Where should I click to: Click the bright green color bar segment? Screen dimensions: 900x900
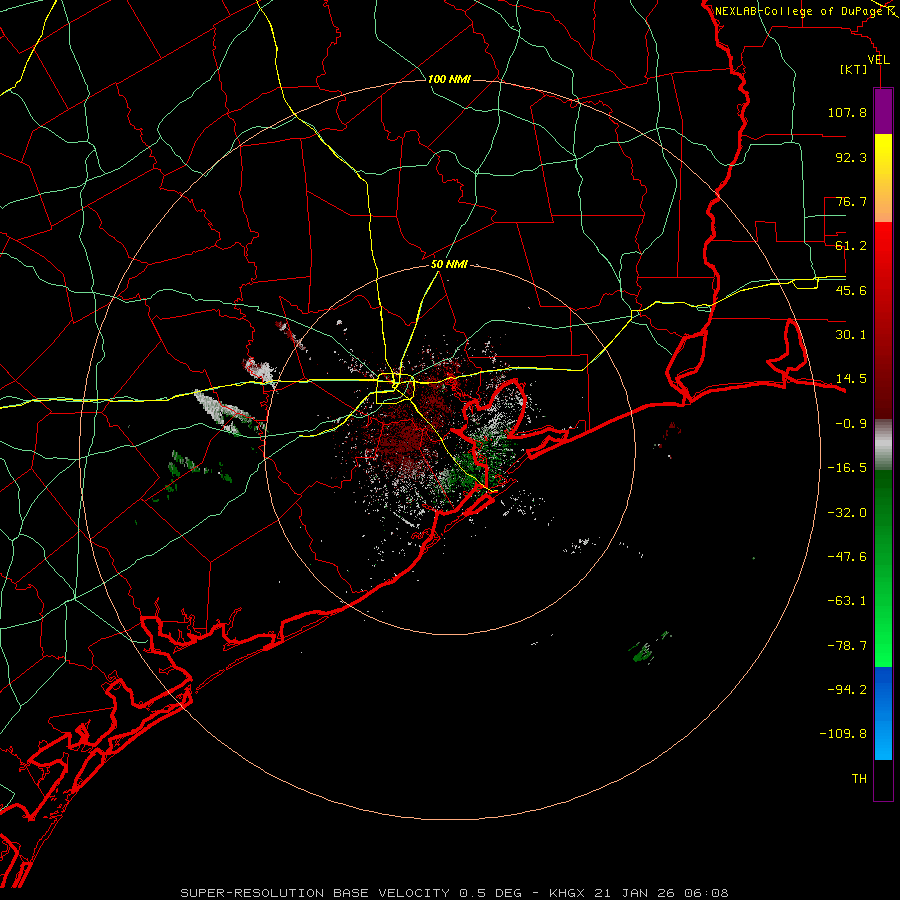(883, 568)
